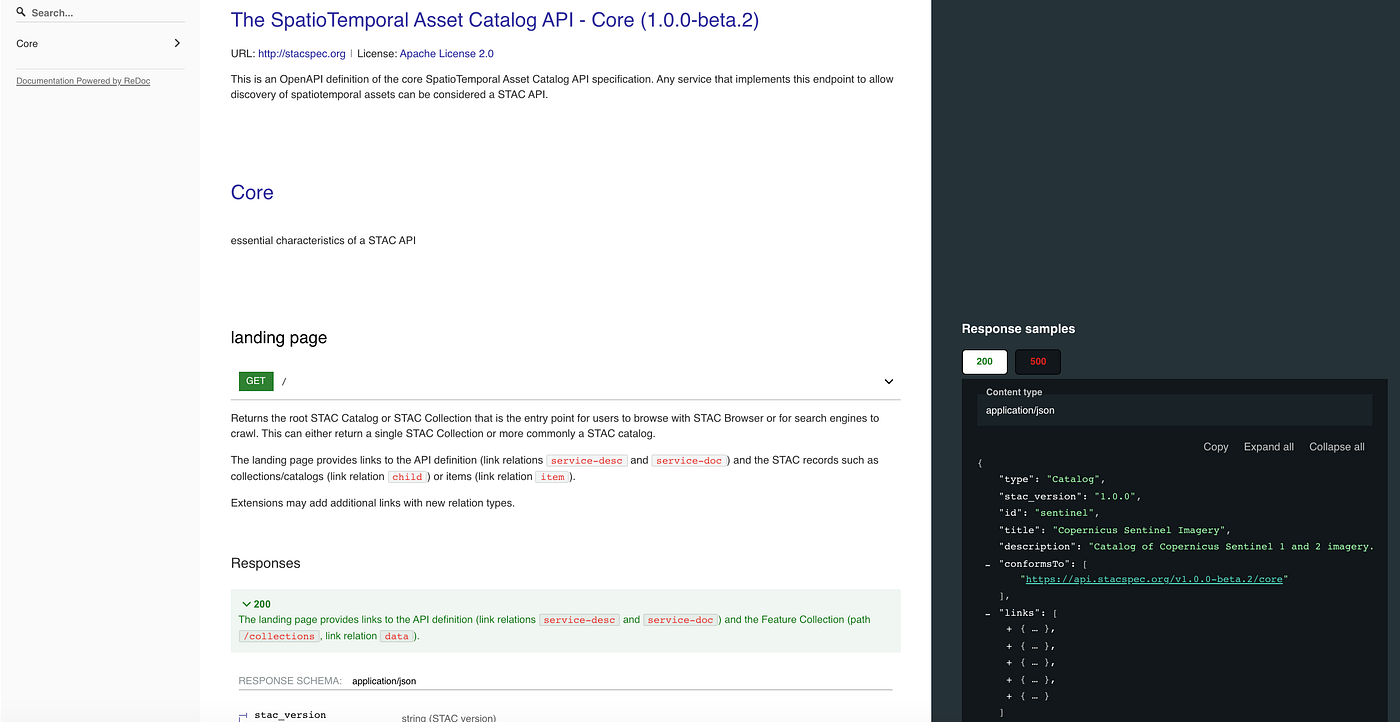Click the Responses heading
1400x722 pixels.
[266, 563]
